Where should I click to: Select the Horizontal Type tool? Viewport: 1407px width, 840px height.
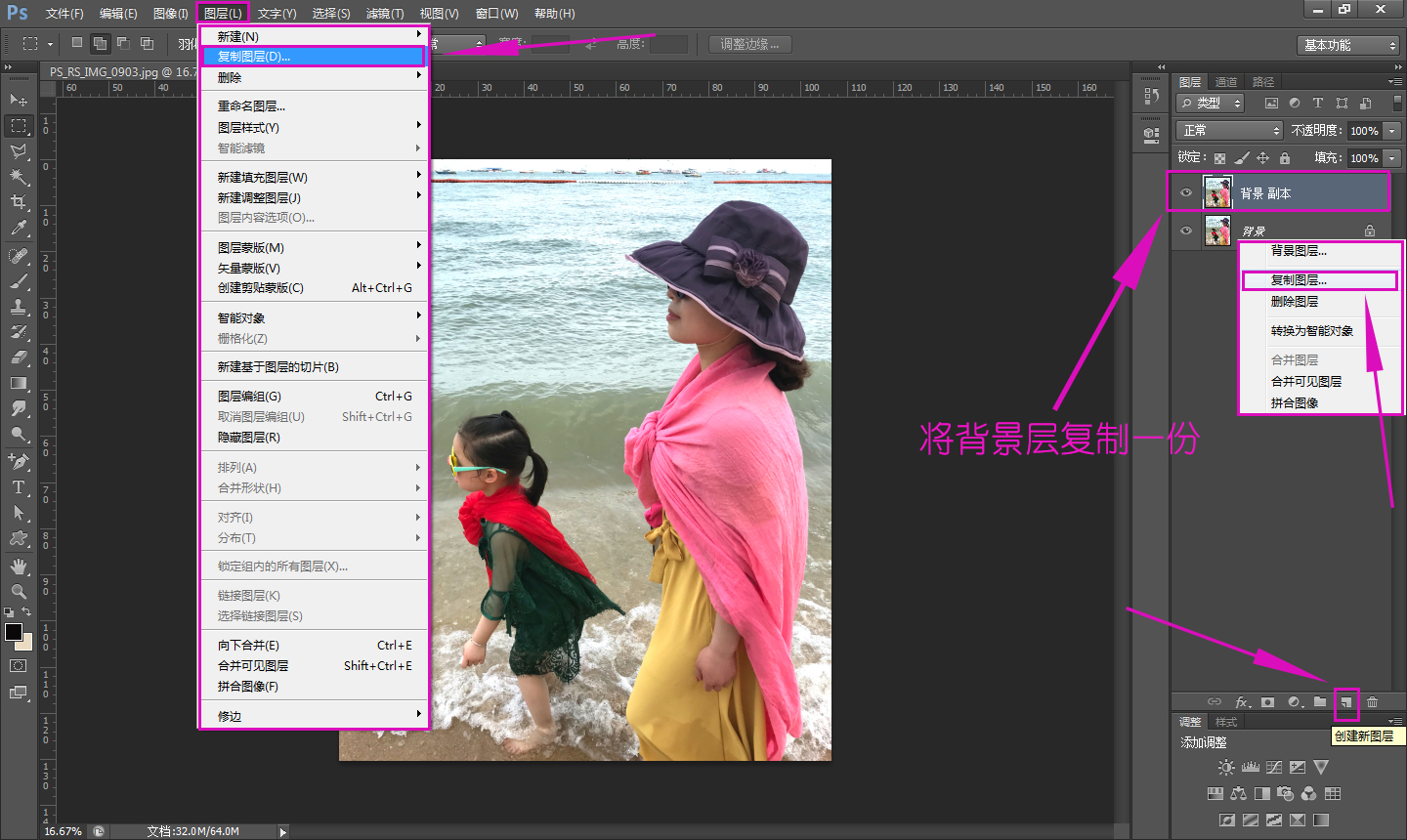point(19,486)
